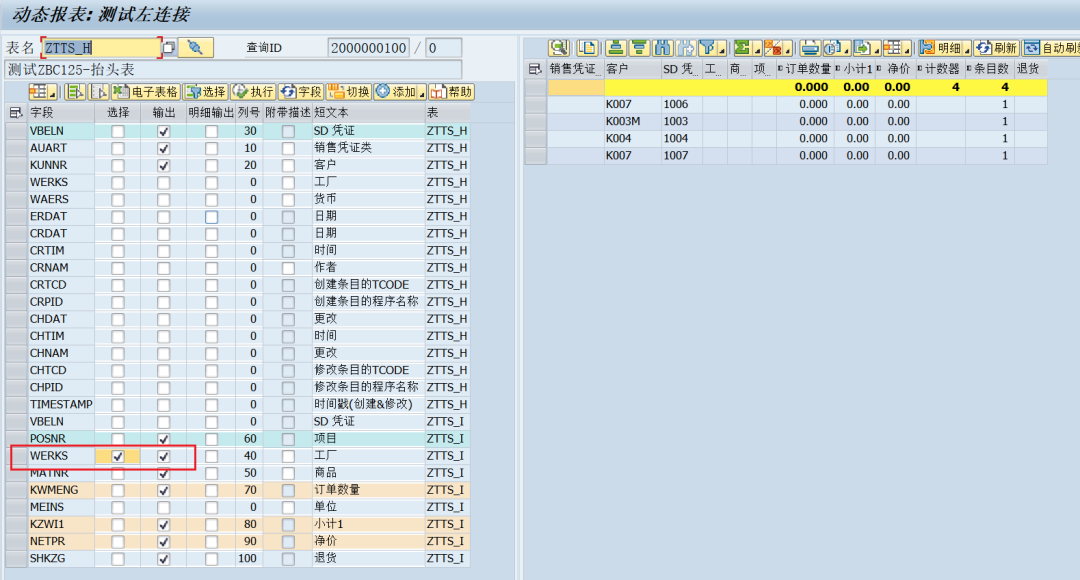The image size is (1080, 580).
Task: Click the export icon in result toolbar
Action: 862,48
